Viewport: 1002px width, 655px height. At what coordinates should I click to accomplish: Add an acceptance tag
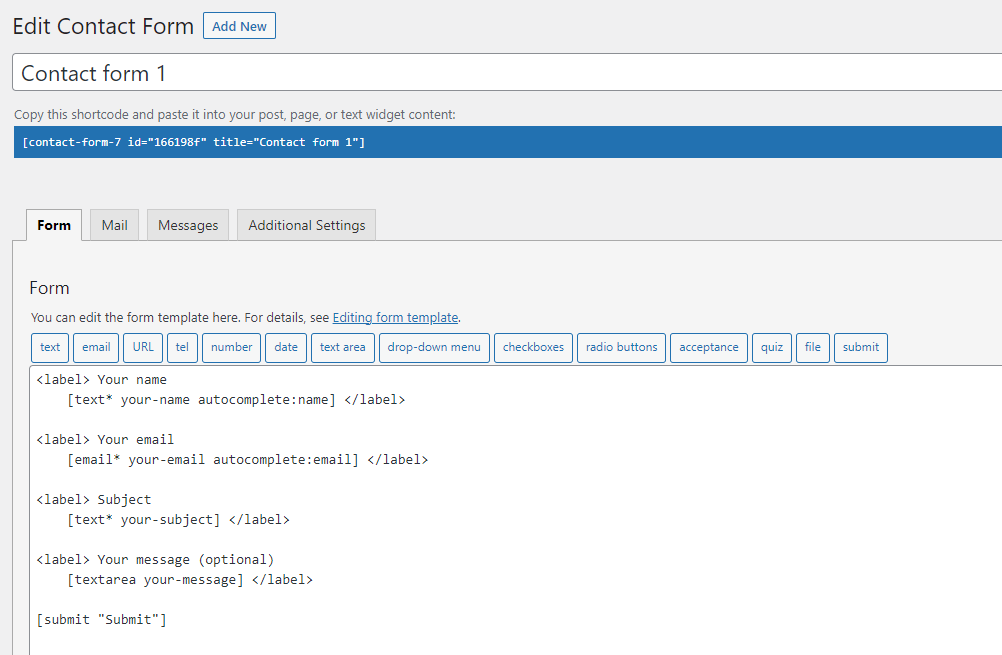coord(709,347)
